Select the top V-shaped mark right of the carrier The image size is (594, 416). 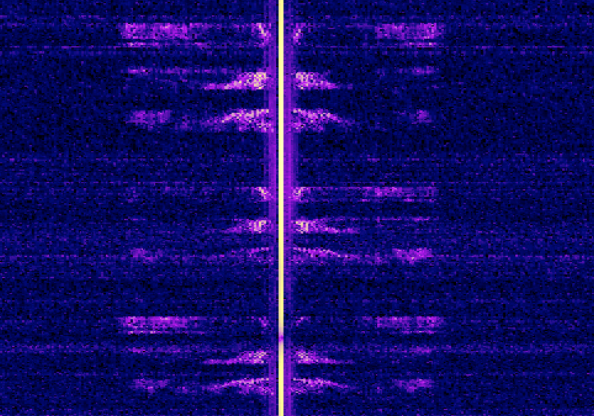[x=298, y=32]
